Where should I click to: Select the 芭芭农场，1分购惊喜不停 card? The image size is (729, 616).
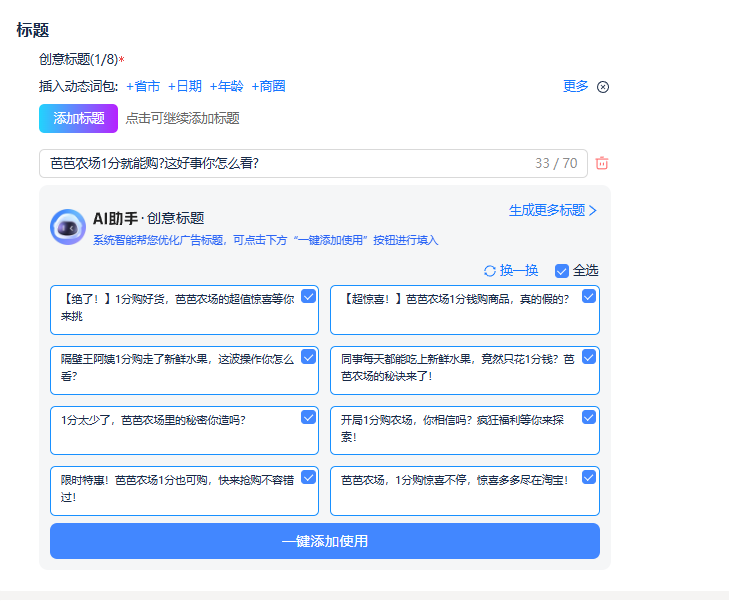pyautogui.click(x=464, y=491)
